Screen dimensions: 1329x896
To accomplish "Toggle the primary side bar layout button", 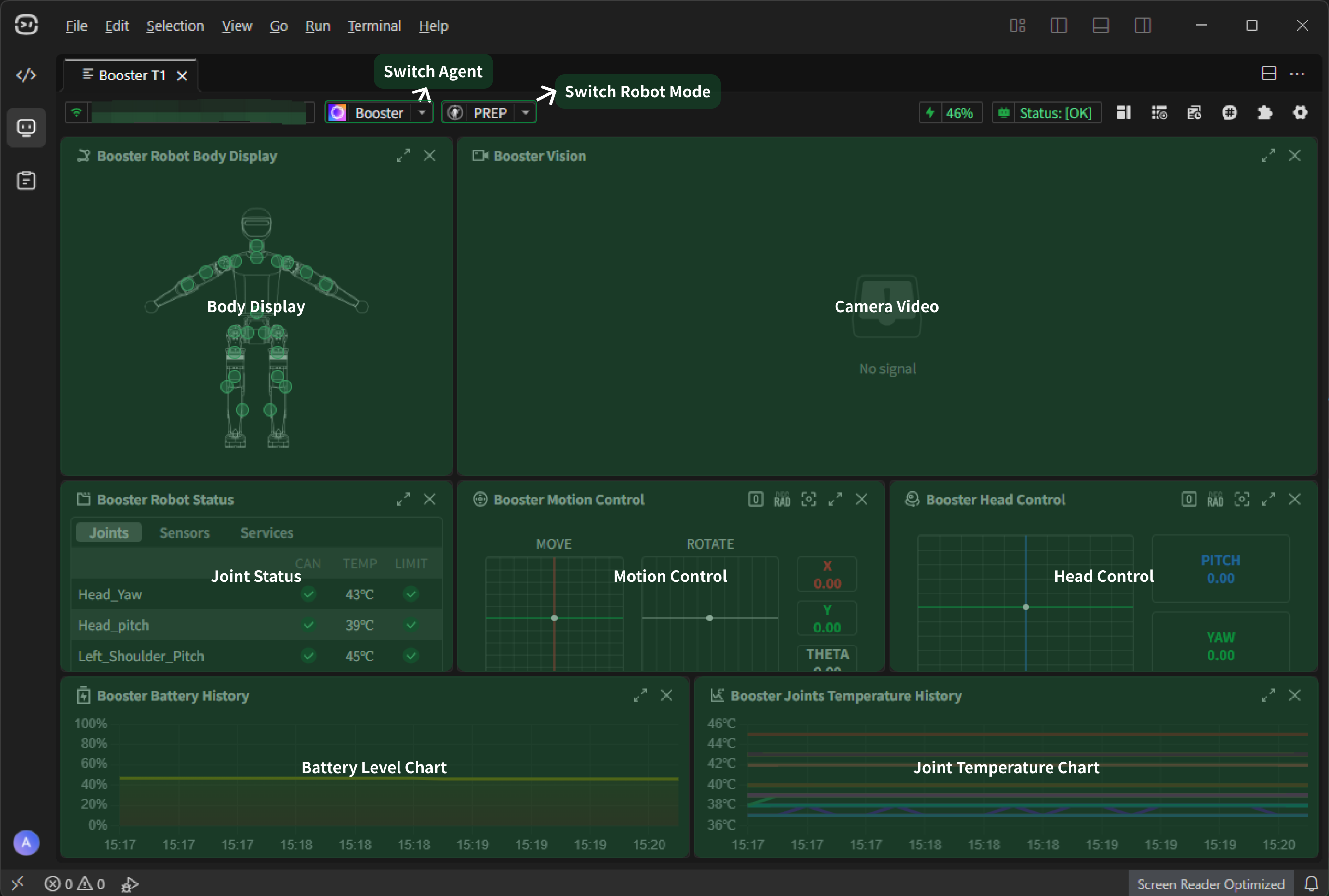I will (x=1059, y=26).
